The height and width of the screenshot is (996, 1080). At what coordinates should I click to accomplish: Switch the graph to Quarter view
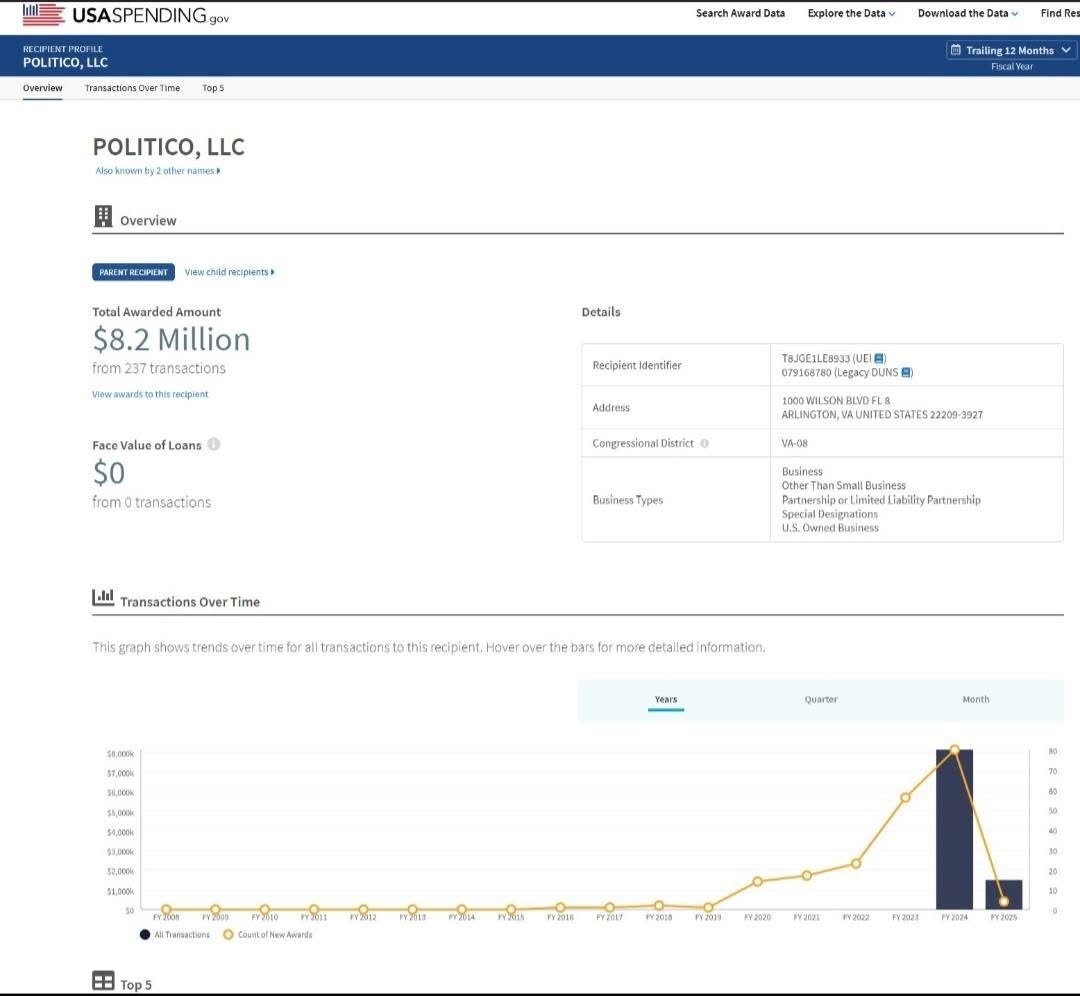pyautogui.click(x=820, y=700)
